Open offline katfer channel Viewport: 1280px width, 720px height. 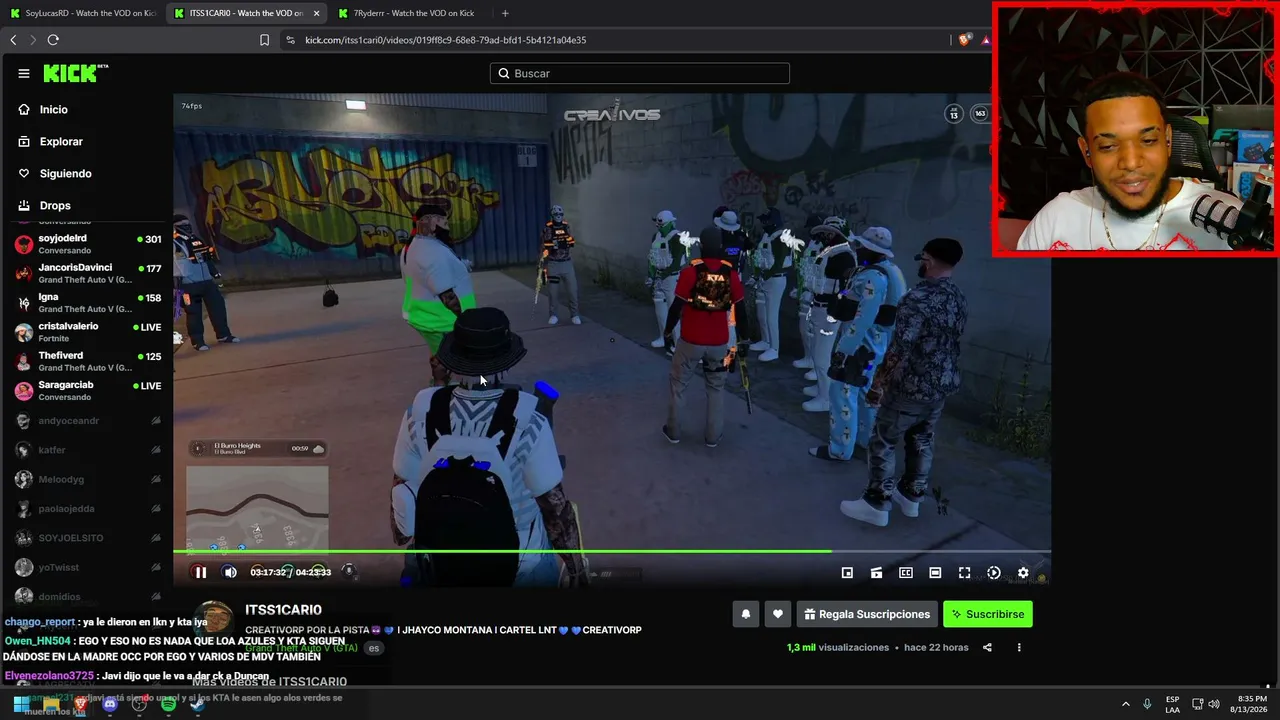[86, 450]
